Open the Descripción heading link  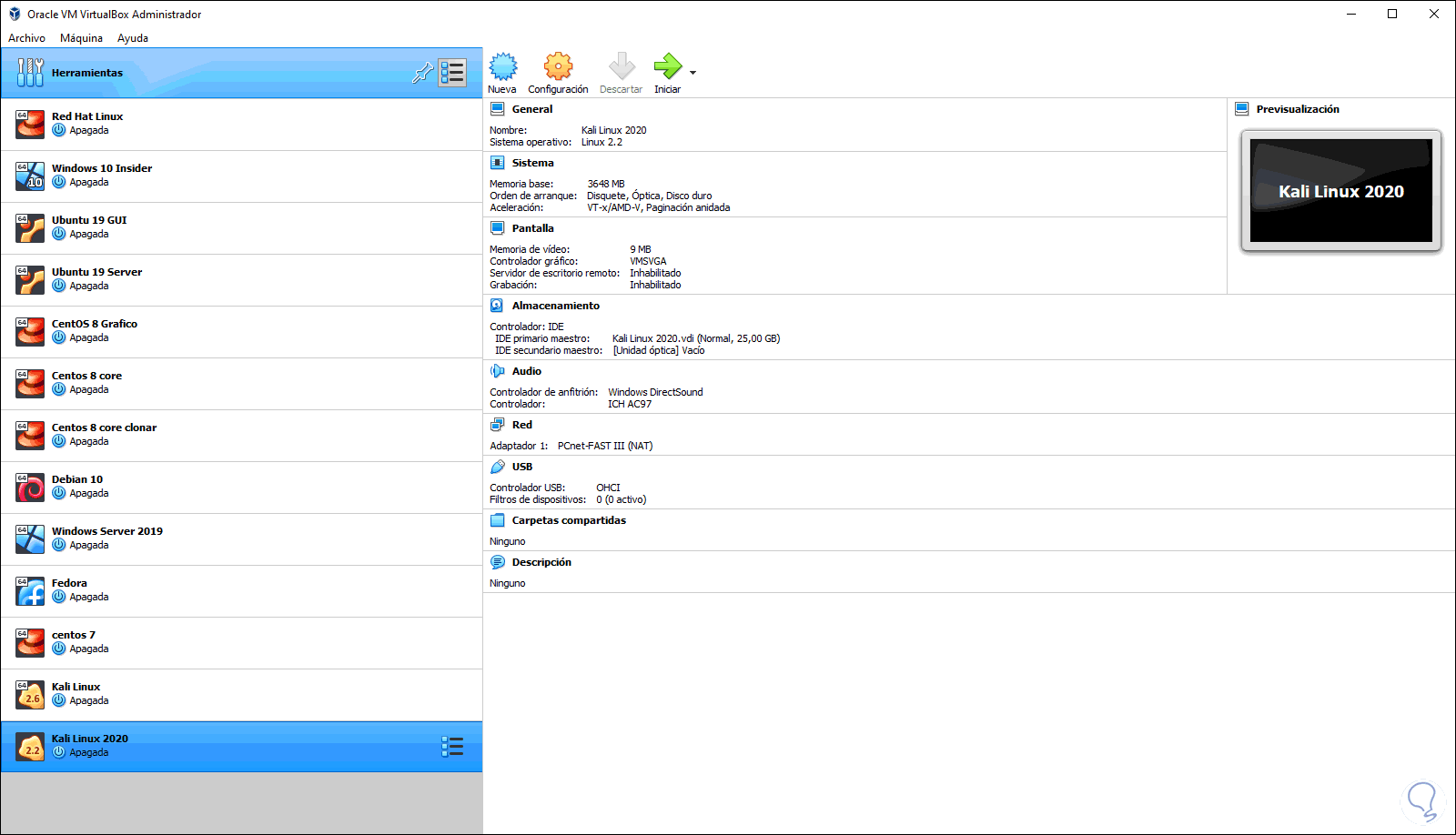coord(541,562)
